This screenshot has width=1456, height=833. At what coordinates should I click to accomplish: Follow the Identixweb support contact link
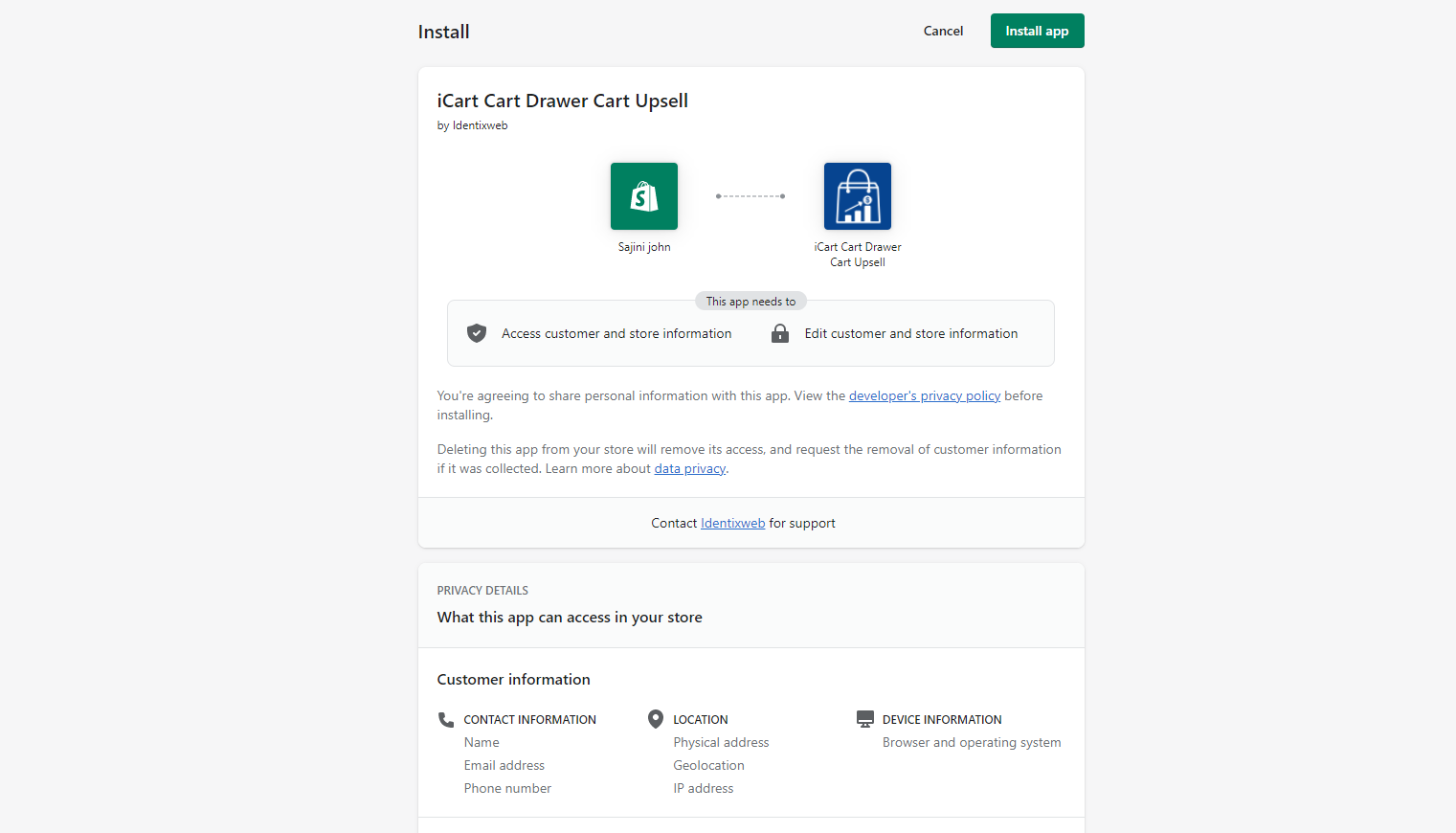pyautogui.click(x=732, y=523)
